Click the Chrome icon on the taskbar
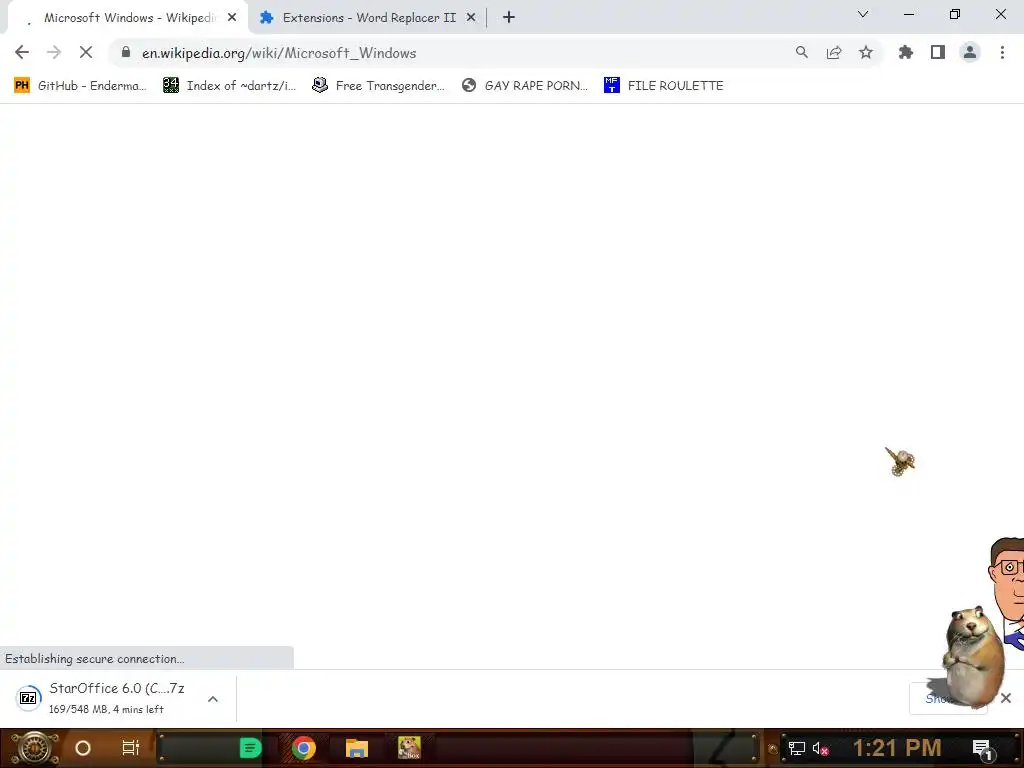The image size is (1024, 768). [x=304, y=748]
